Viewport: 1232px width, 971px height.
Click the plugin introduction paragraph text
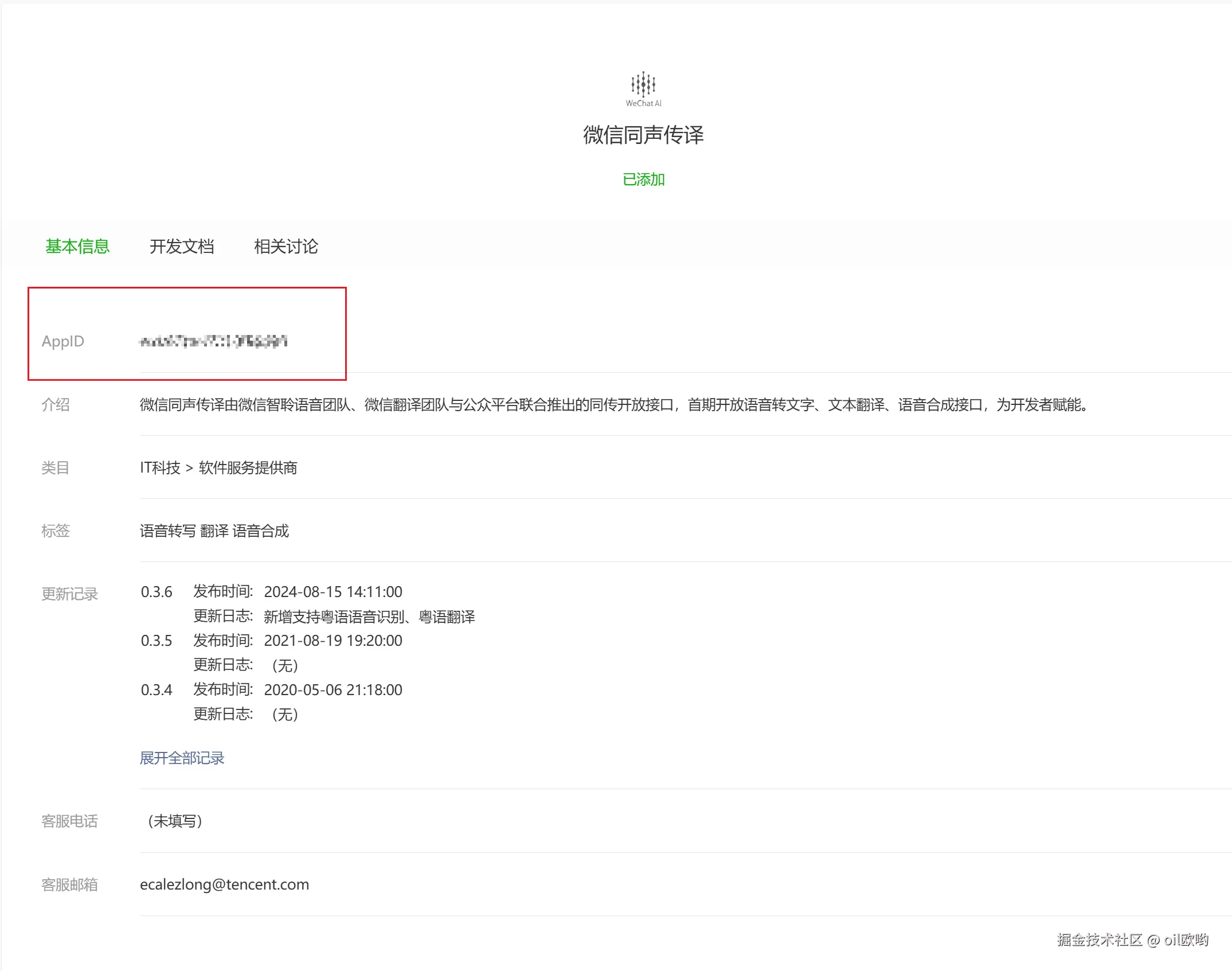[x=613, y=405]
